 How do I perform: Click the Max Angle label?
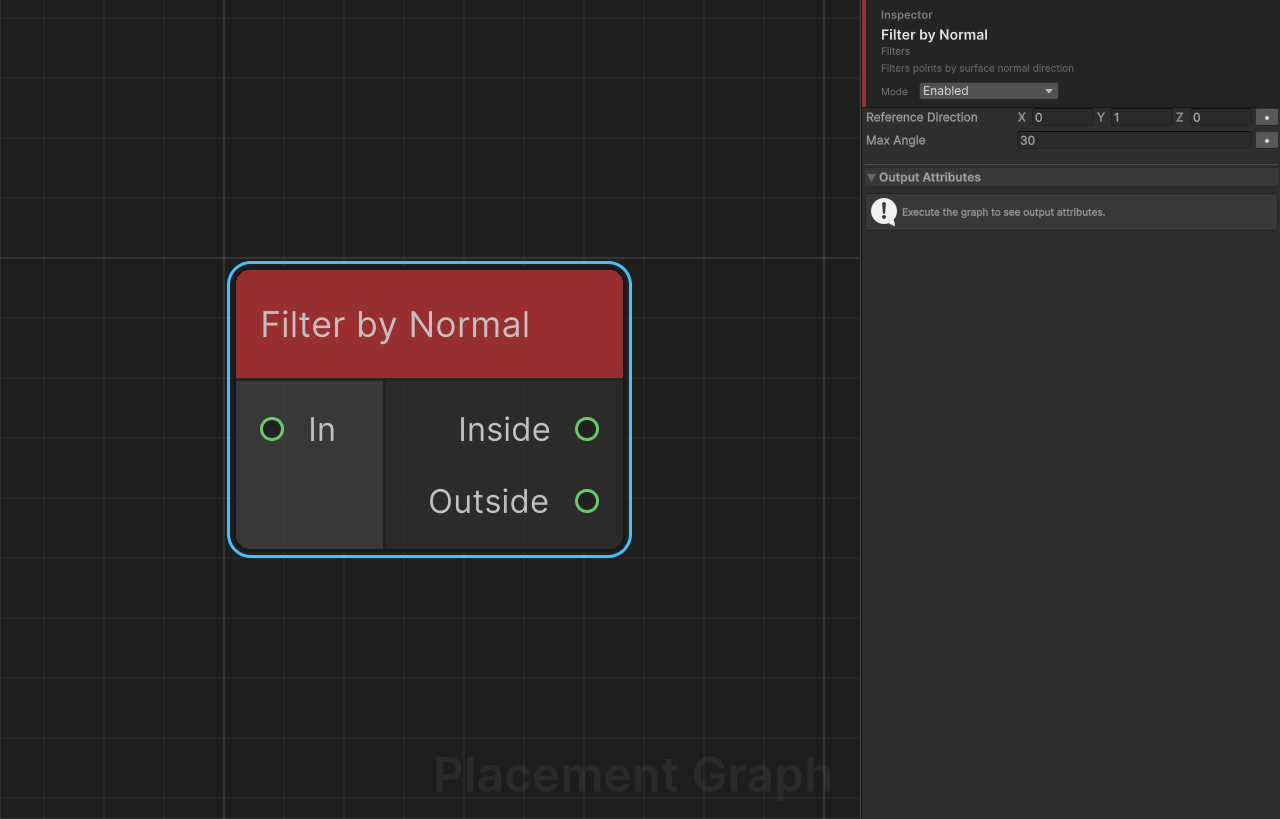pyautogui.click(x=896, y=140)
